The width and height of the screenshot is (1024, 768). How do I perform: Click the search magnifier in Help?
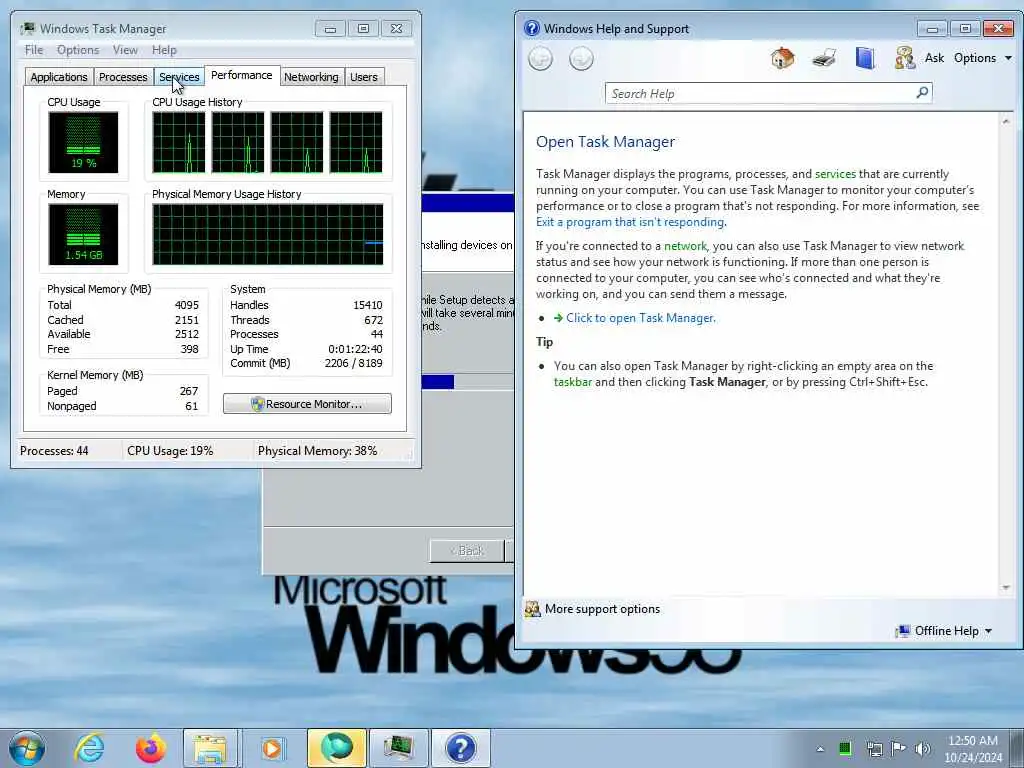click(922, 93)
